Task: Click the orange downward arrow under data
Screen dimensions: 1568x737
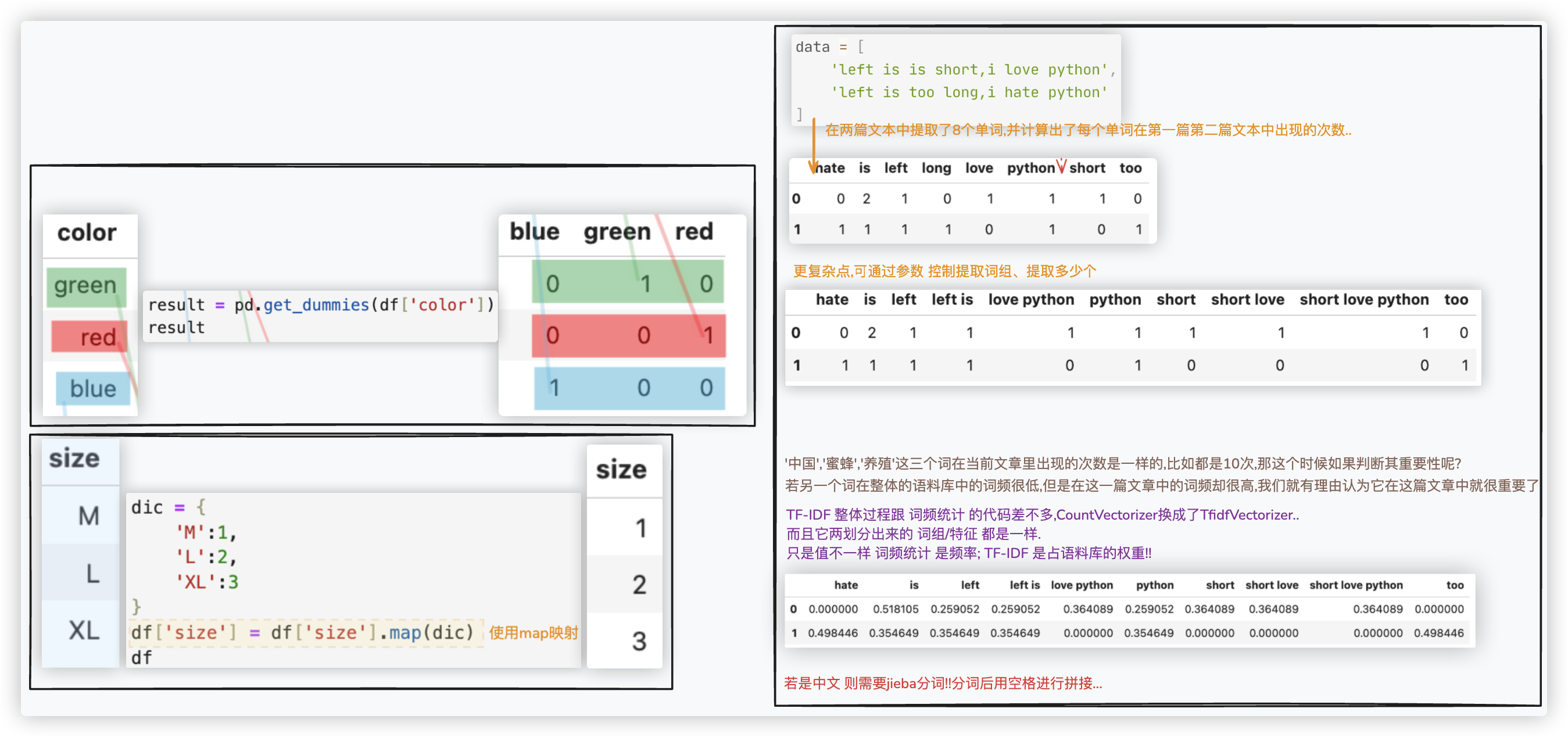Action: 813,146
